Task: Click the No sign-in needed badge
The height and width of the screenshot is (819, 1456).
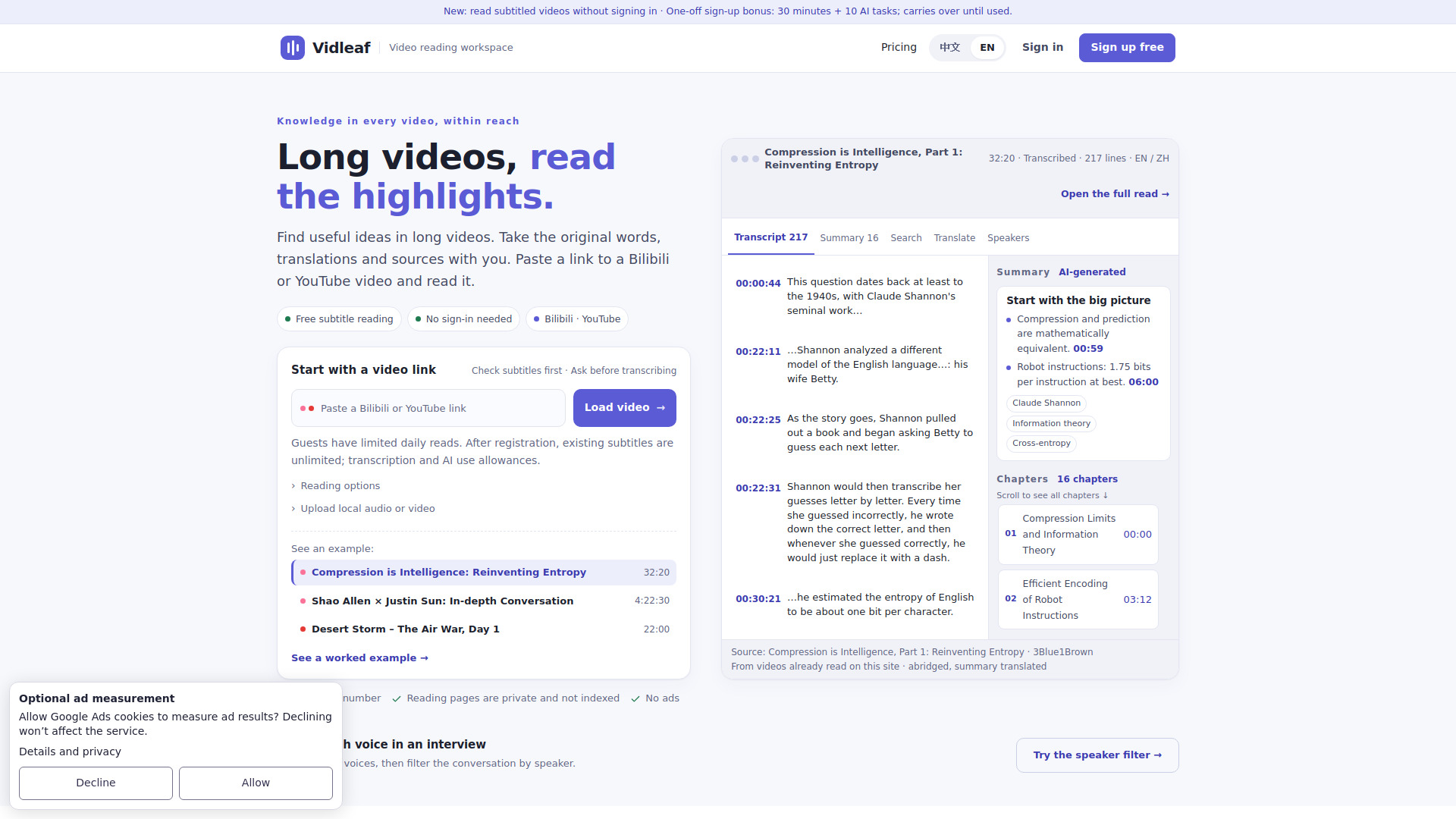Action: click(x=463, y=319)
